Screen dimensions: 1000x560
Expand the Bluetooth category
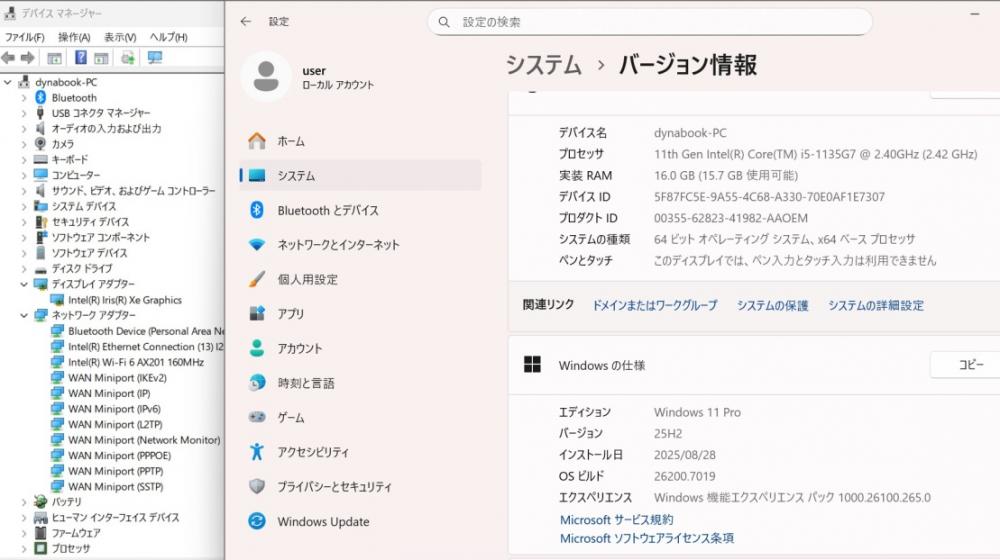pos(24,98)
